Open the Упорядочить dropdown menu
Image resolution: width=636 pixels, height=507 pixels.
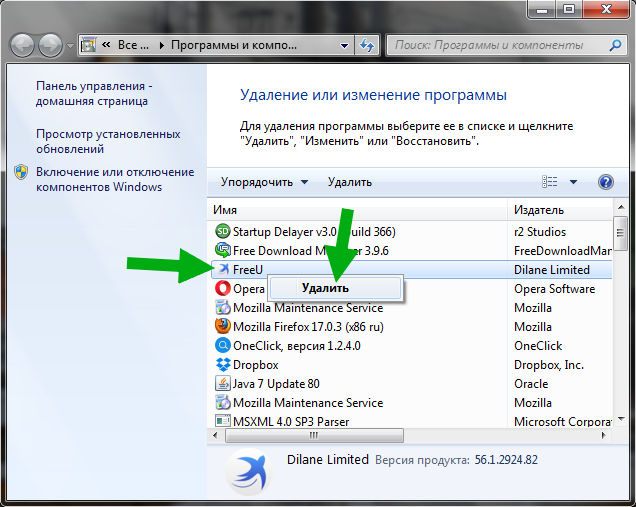[x=264, y=182]
